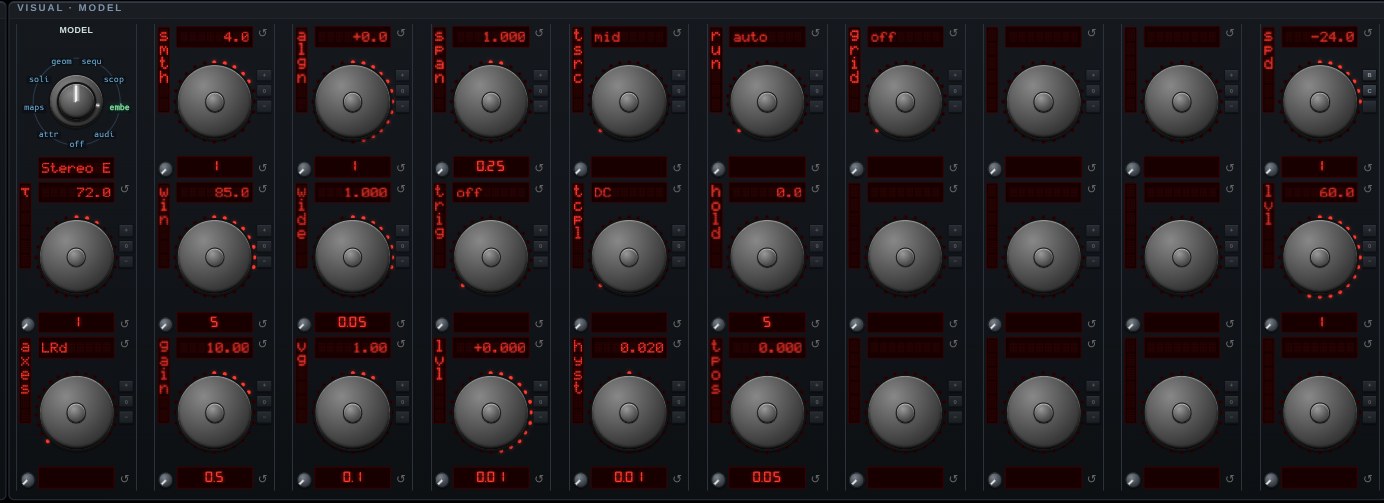Select the 'soli' model mode
This screenshot has height=503, width=1384.
[39, 79]
